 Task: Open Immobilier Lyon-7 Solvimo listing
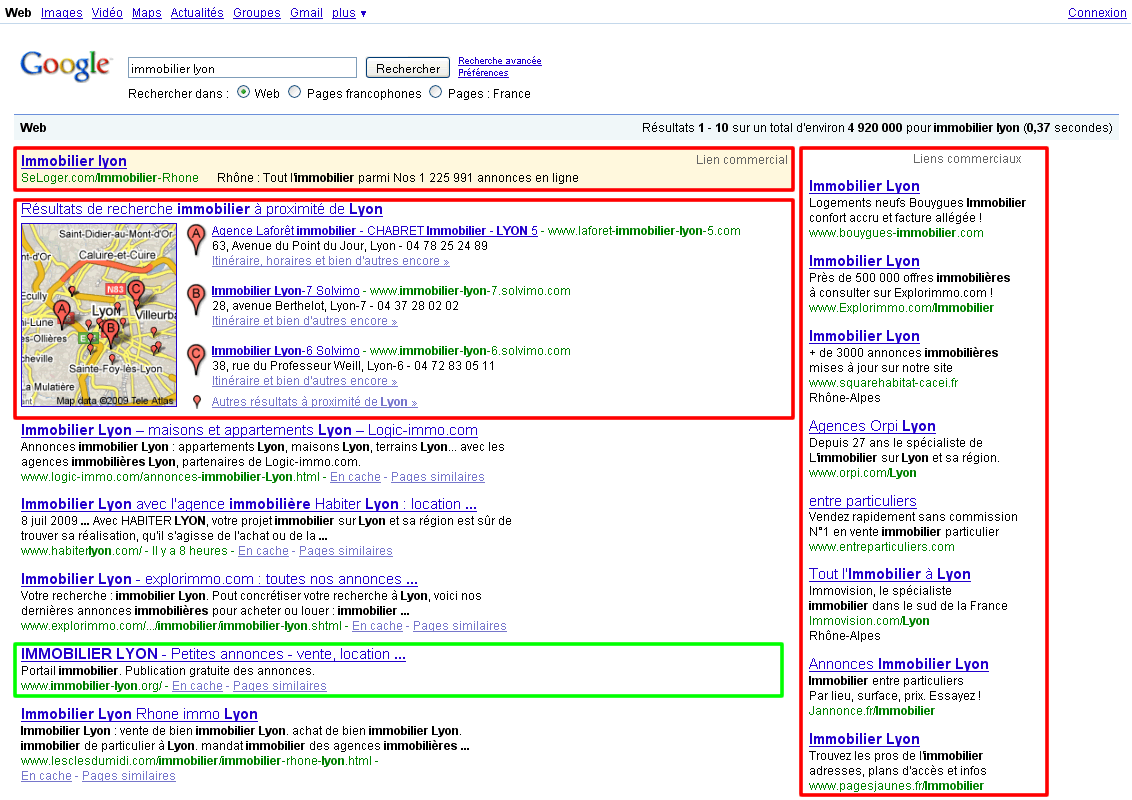285,291
